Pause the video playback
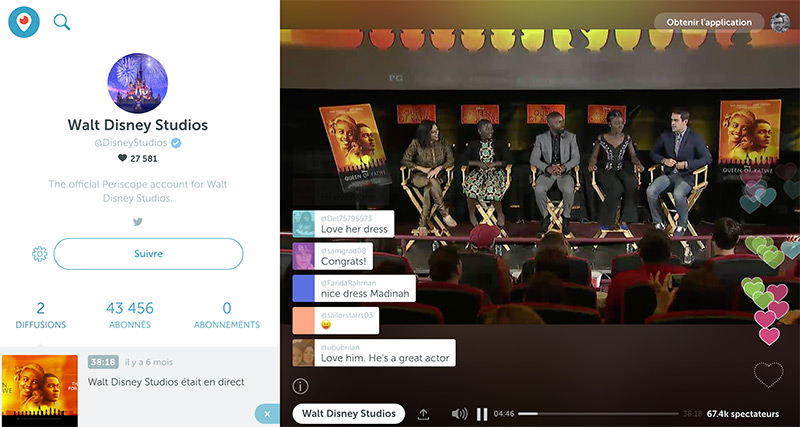Viewport: 800px width, 427px height. pos(482,414)
